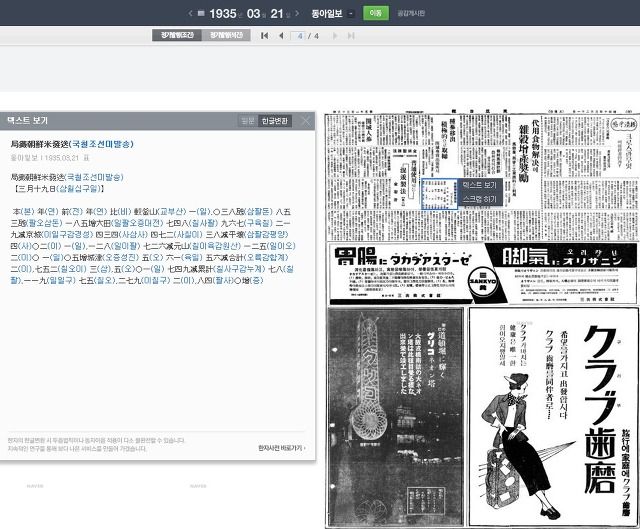Go to the previous page icon
The width and height of the screenshot is (640, 529).
pyautogui.click(x=281, y=36)
